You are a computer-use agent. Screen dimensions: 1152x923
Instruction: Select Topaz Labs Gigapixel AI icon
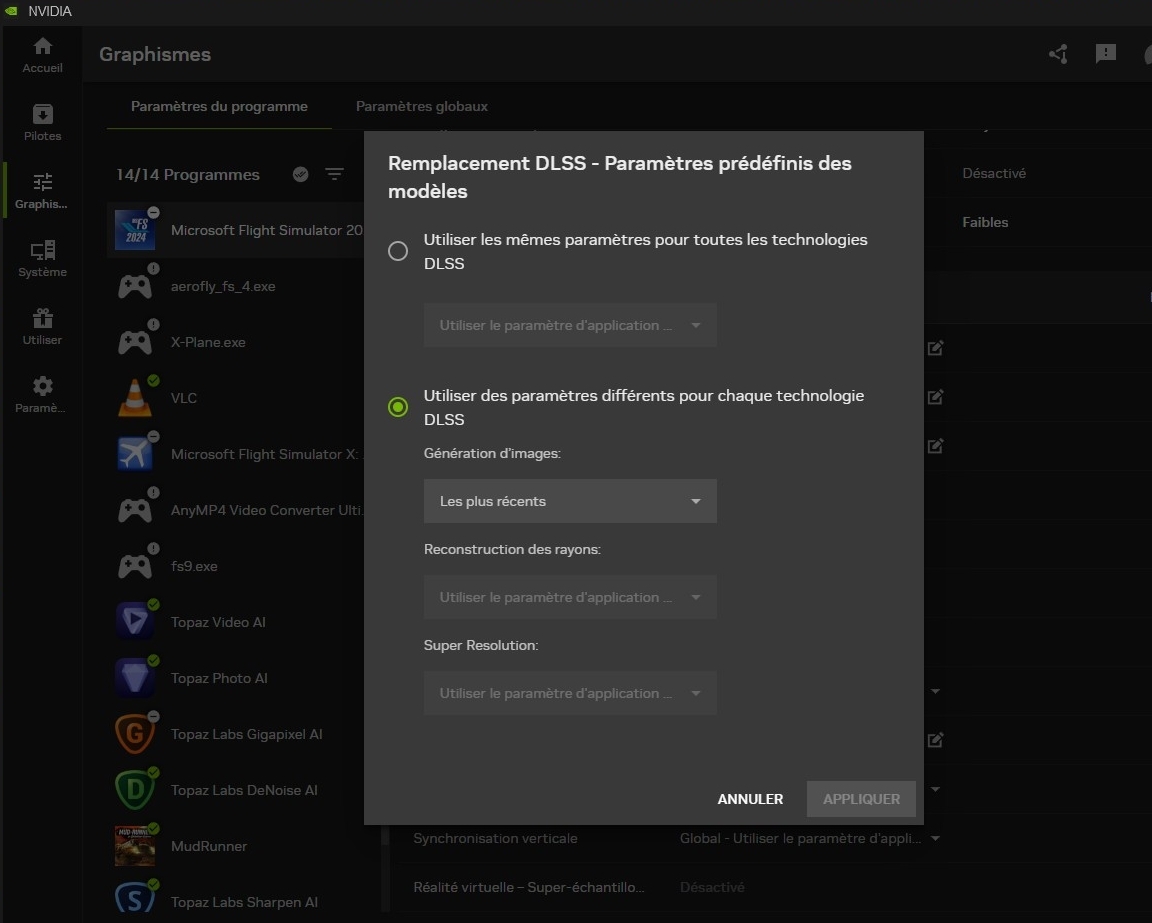point(135,733)
